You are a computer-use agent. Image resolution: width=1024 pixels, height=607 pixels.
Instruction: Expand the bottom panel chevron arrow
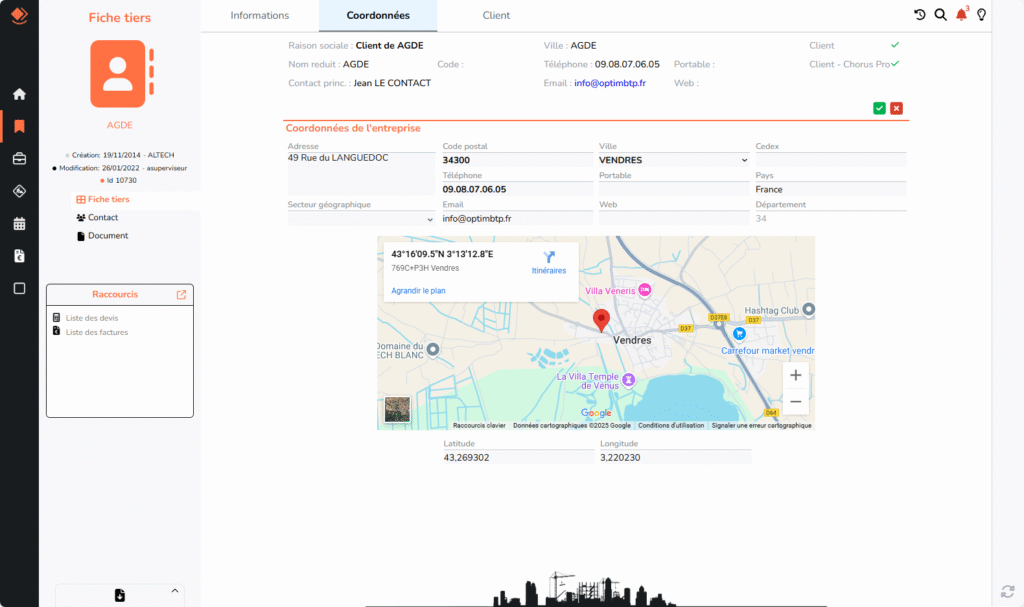175,590
